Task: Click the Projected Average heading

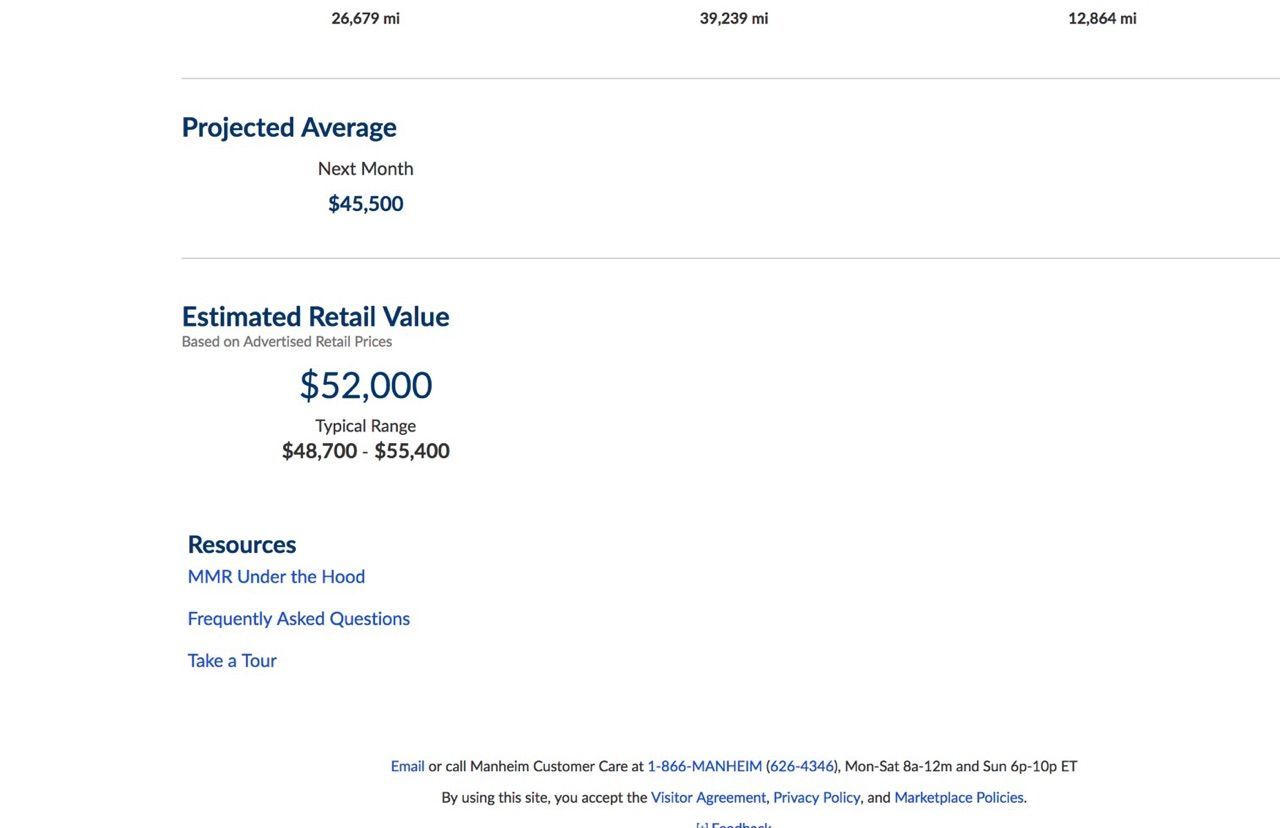Action: pos(289,128)
